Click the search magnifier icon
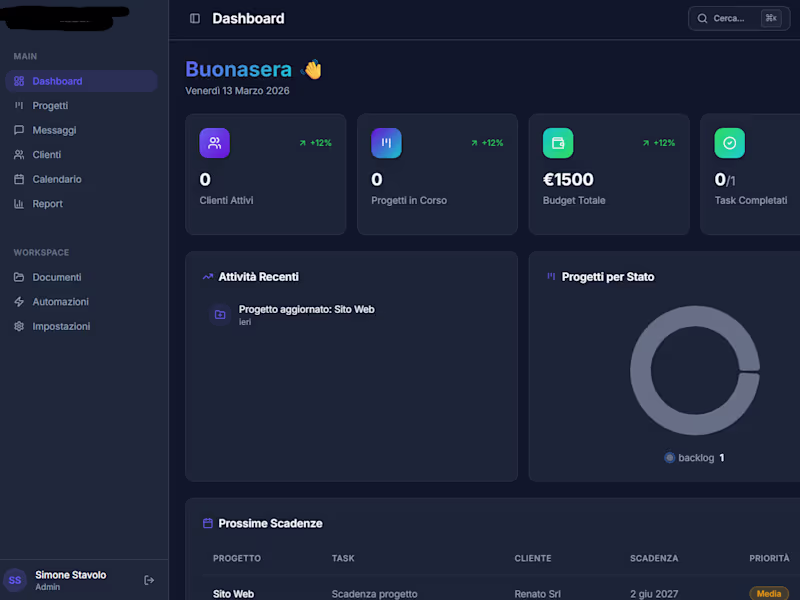This screenshot has height=600, width=800. click(703, 18)
